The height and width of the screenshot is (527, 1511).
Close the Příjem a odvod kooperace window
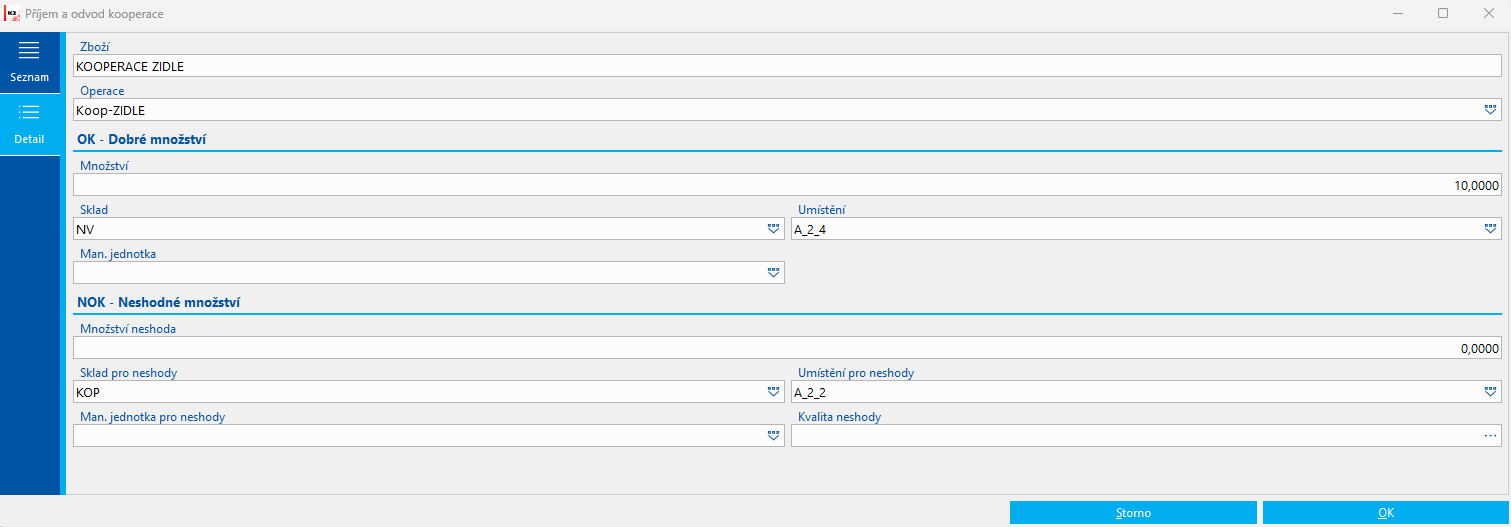click(x=1488, y=14)
